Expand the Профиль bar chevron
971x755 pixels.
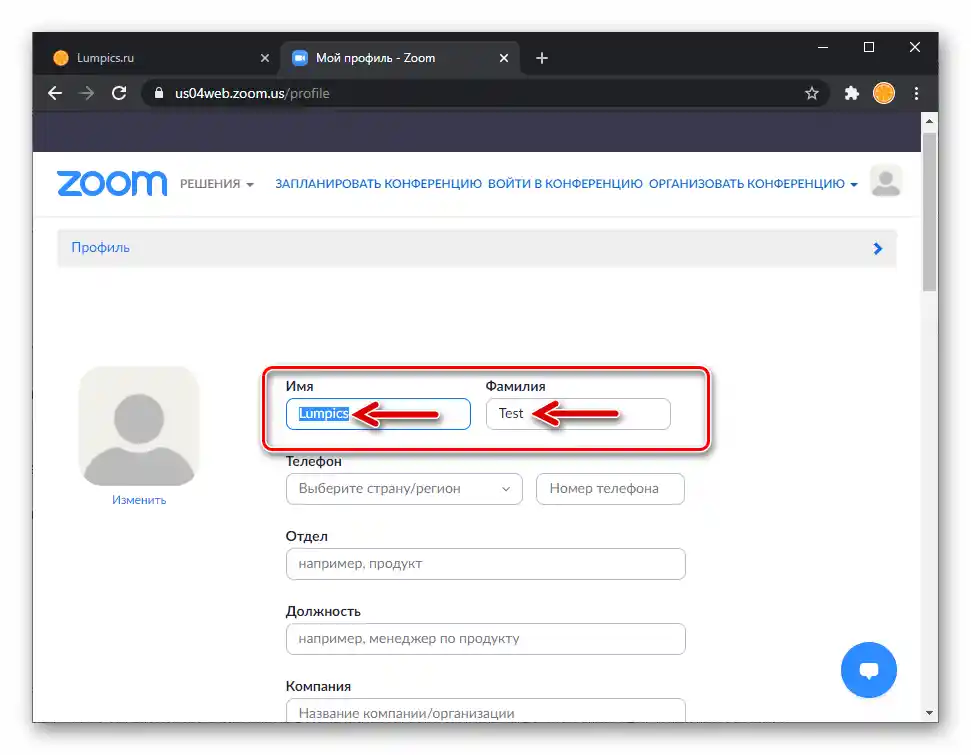877,248
